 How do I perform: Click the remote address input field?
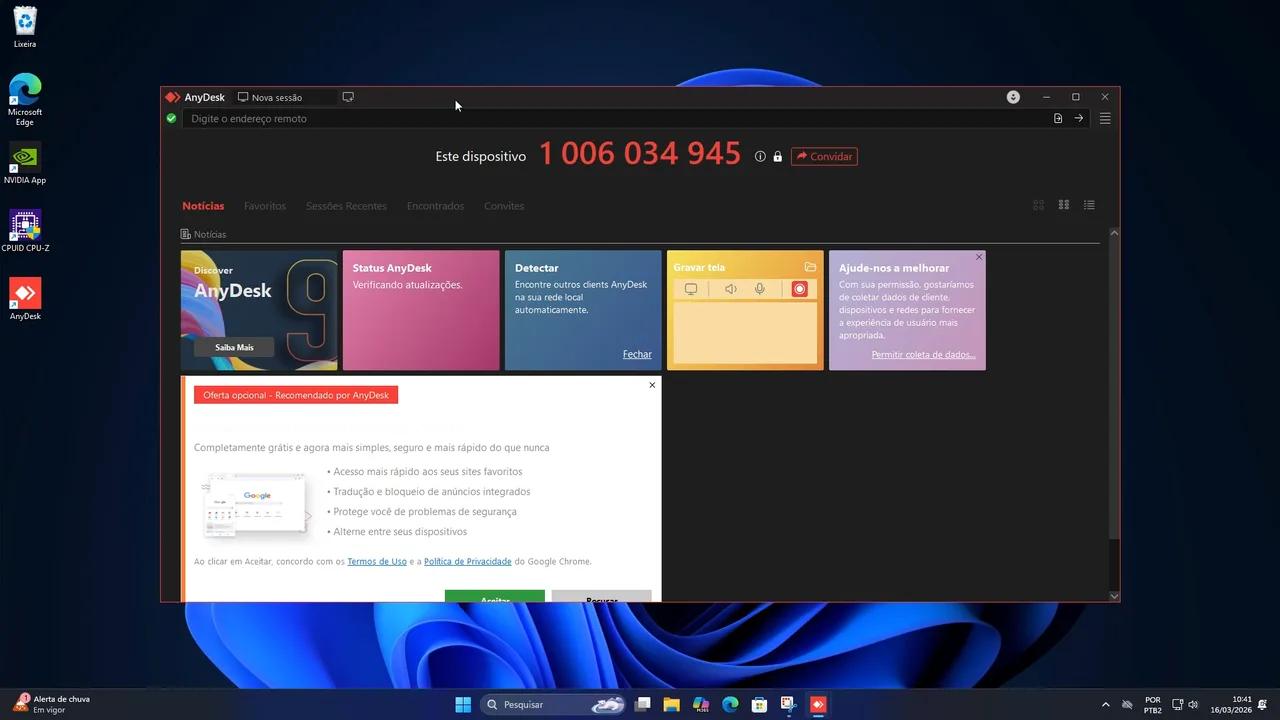[x=615, y=118]
